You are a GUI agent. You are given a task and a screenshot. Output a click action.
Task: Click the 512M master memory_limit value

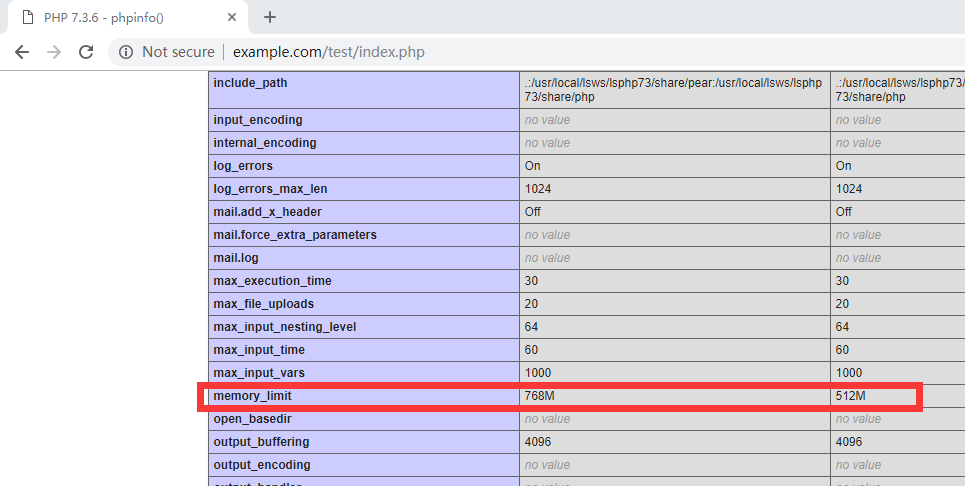[x=851, y=396]
